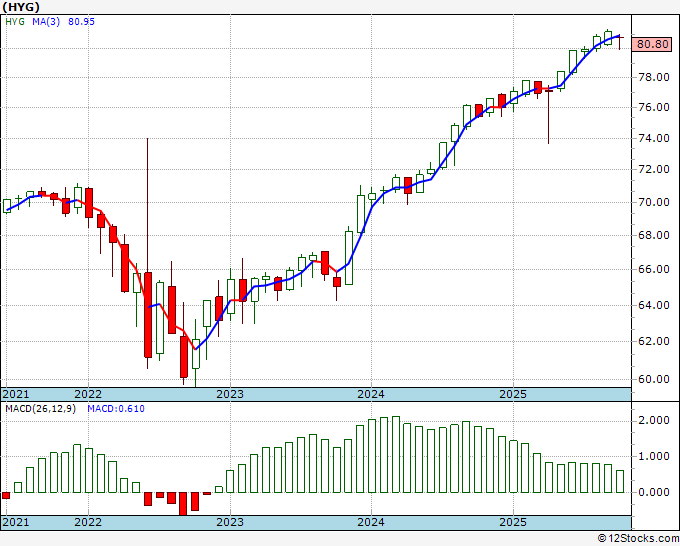Click the 78.00 price axis label
The height and width of the screenshot is (546, 680).
point(654,78)
